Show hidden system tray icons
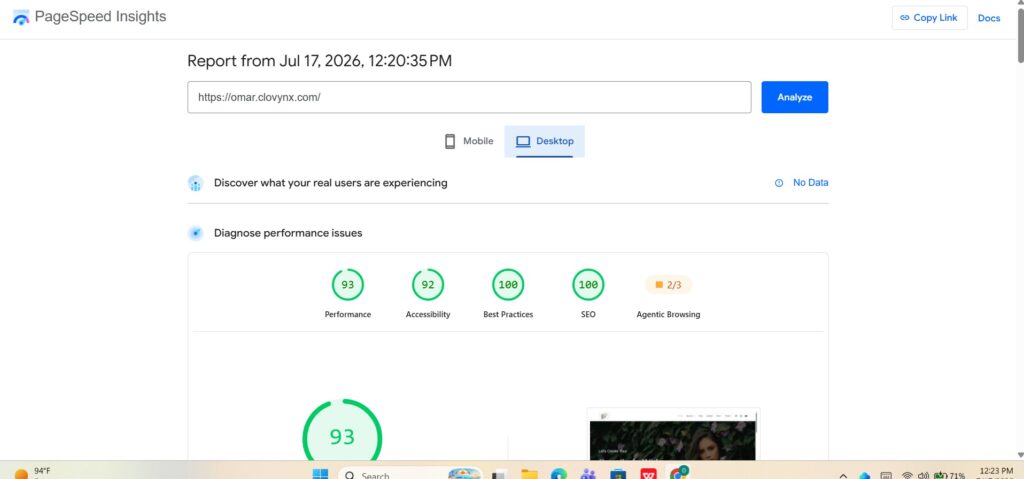 point(843,476)
